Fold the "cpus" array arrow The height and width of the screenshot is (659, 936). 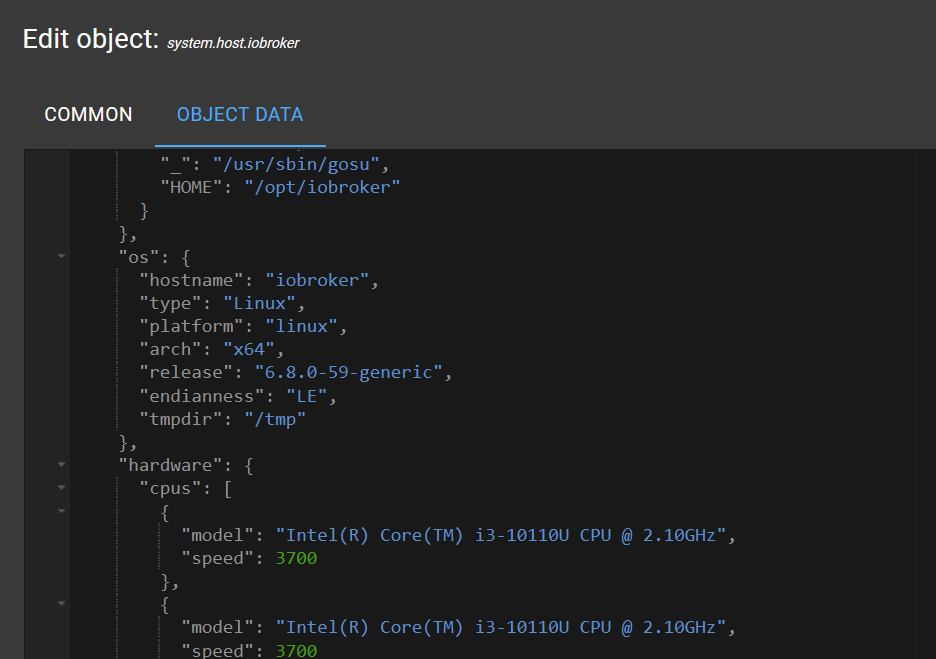tap(61, 488)
